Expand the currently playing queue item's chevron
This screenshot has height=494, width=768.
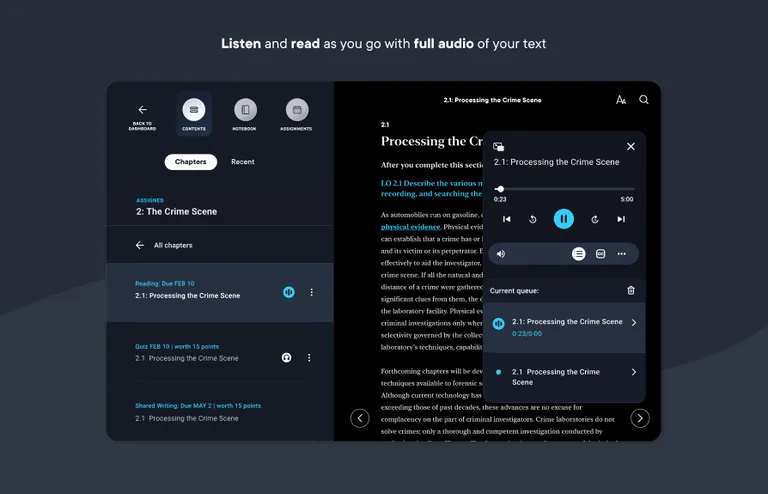633,322
